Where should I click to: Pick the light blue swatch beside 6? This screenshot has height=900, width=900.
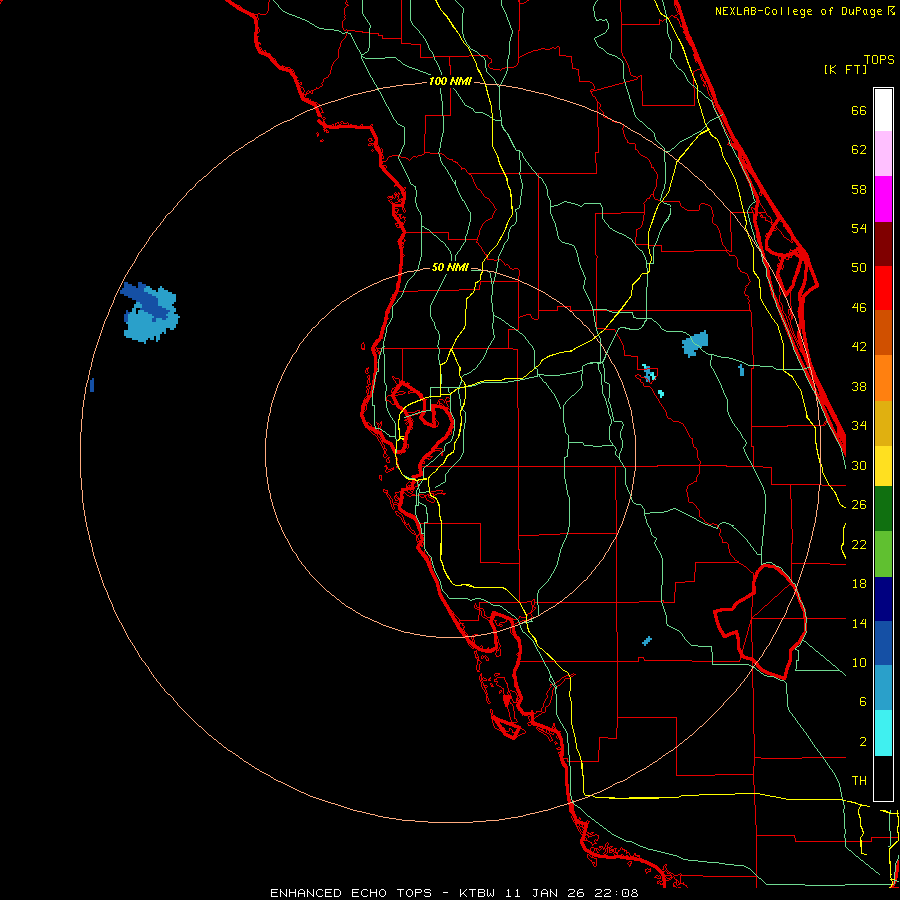[x=883, y=688]
